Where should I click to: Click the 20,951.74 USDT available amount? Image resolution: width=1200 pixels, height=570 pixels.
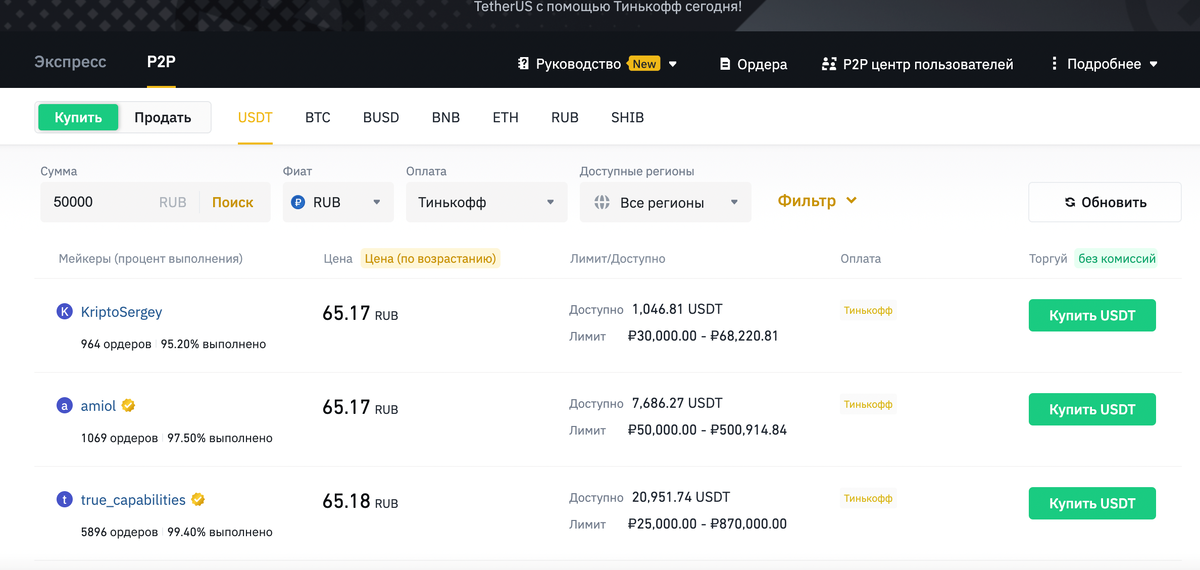pyautogui.click(x=681, y=497)
